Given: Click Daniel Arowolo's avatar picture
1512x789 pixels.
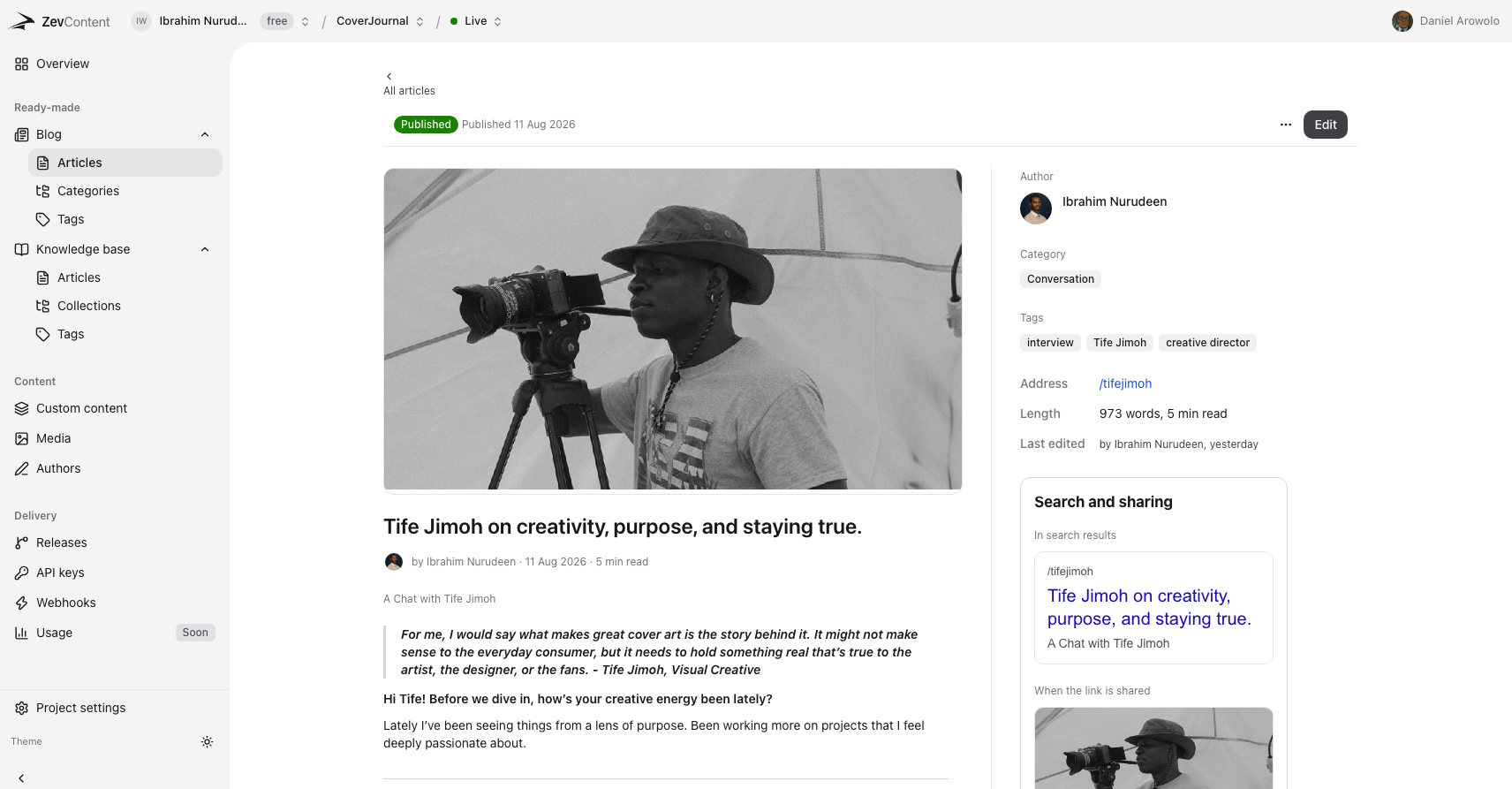Looking at the screenshot, I should 1402,21.
